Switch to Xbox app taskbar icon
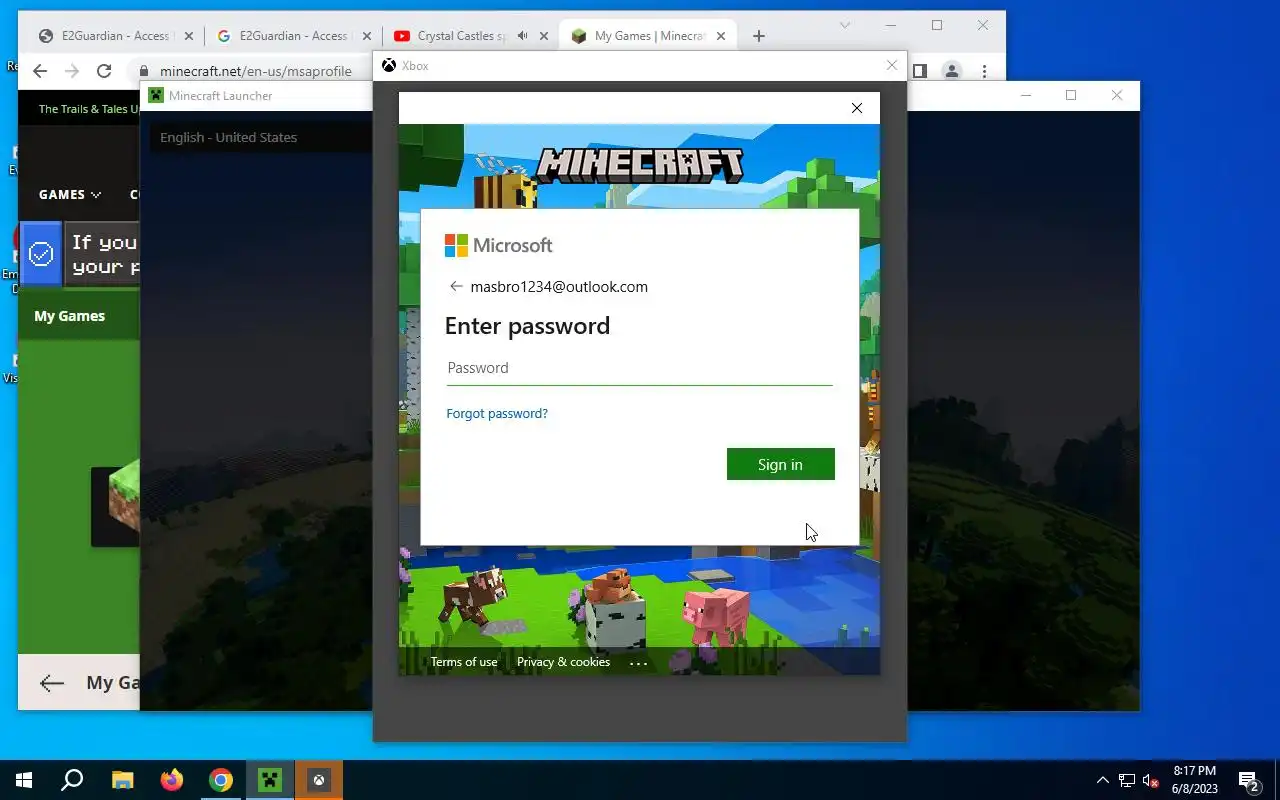 pyautogui.click(x=319, y=780)
